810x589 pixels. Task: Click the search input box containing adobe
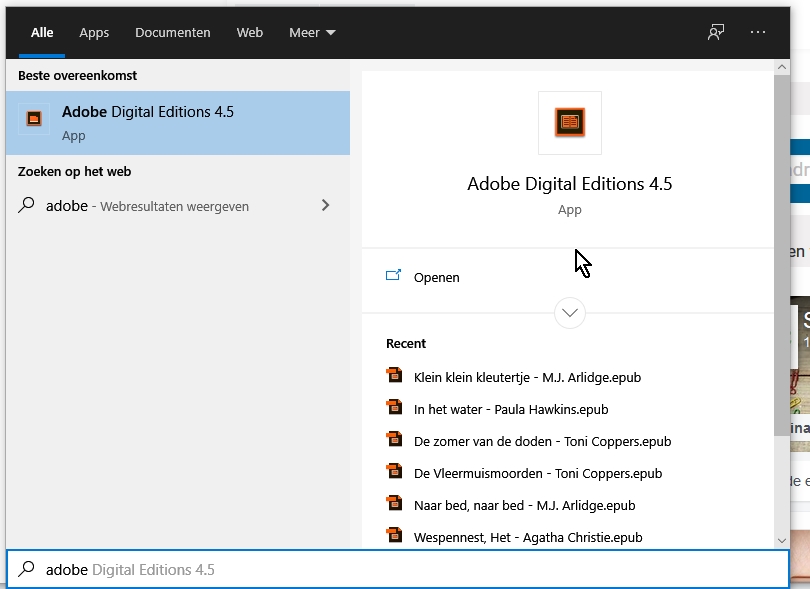[400, 569]
